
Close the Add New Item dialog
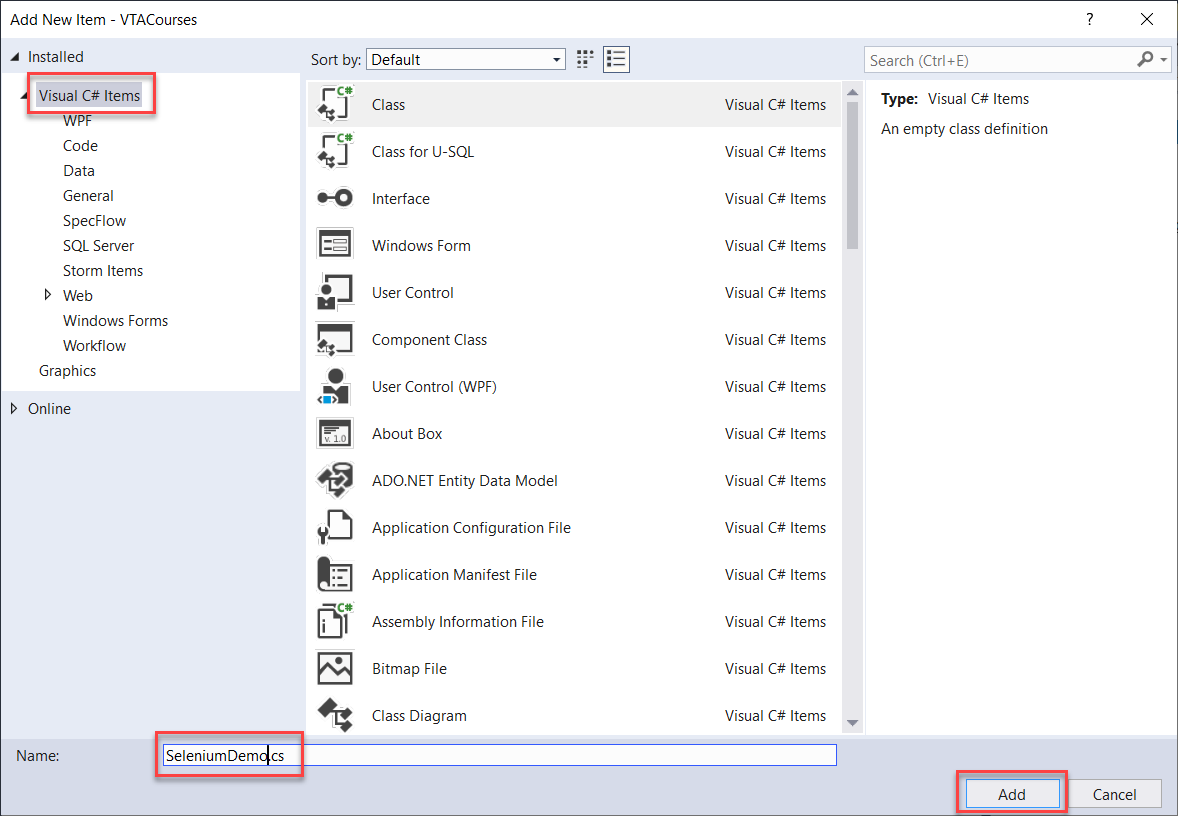(1146, 19)
